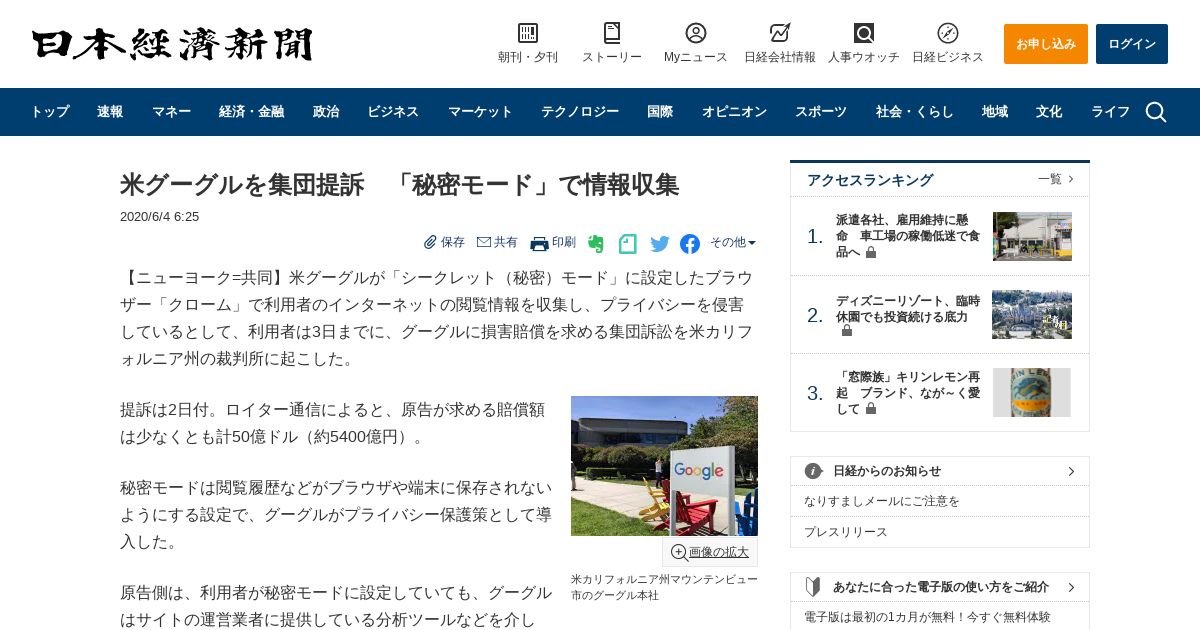Click the 保存 paperclip icon
The width and height of the screenshot is (1200, 630).
pos(430,242)
